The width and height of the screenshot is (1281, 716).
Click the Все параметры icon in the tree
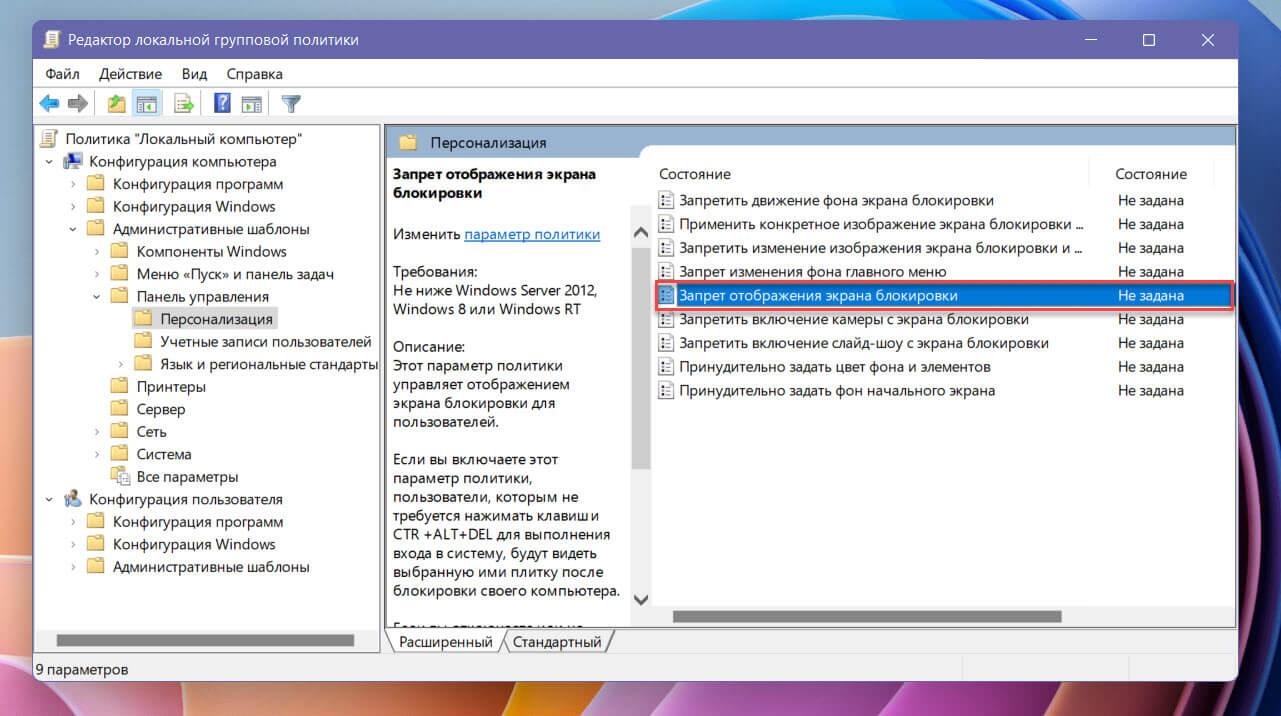(120, 477)
